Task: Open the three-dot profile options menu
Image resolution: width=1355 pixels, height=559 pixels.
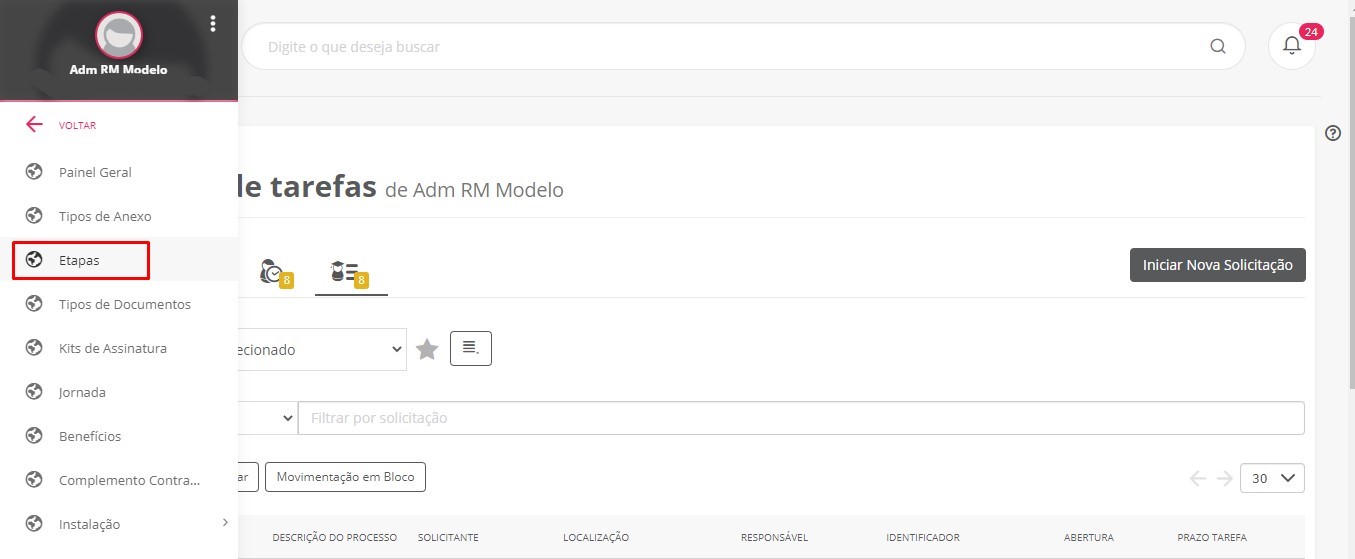Action: [x=213, y=24]
